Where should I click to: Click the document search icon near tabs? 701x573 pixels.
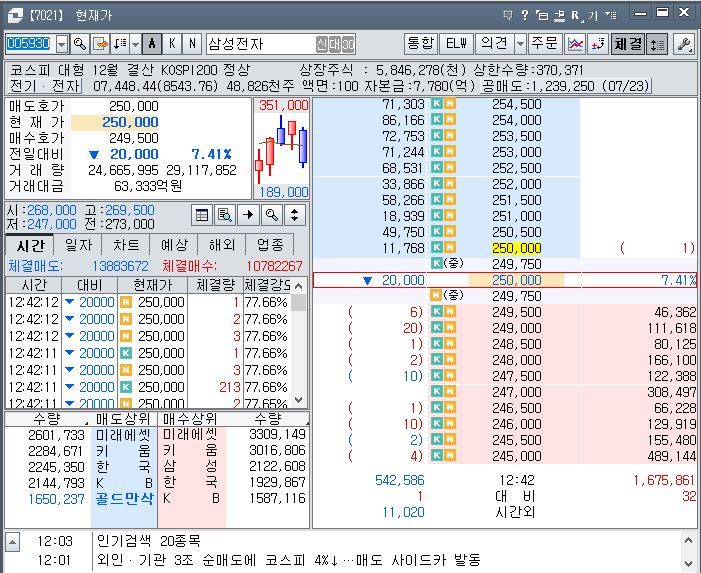(225, 215)
